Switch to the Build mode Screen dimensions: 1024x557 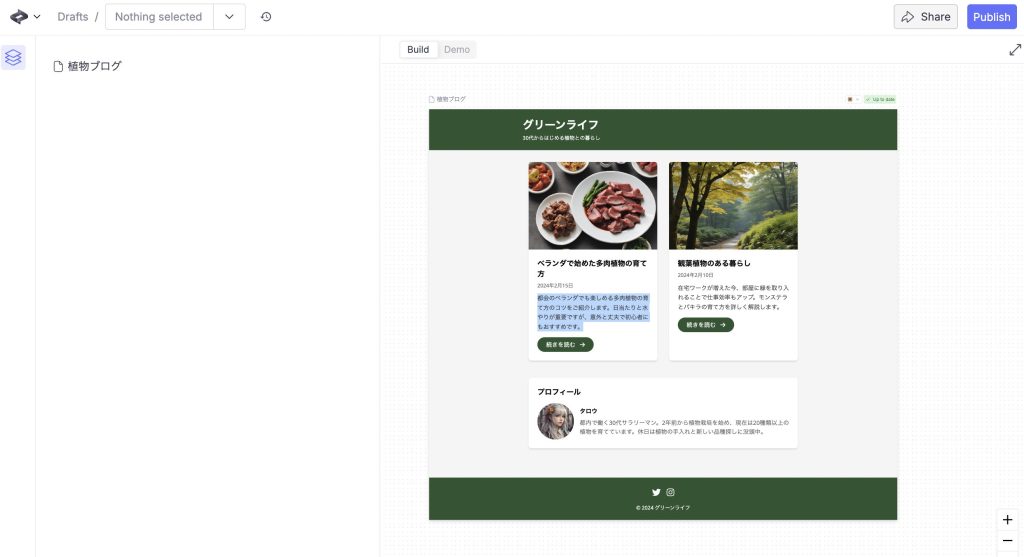pos(418,50)
